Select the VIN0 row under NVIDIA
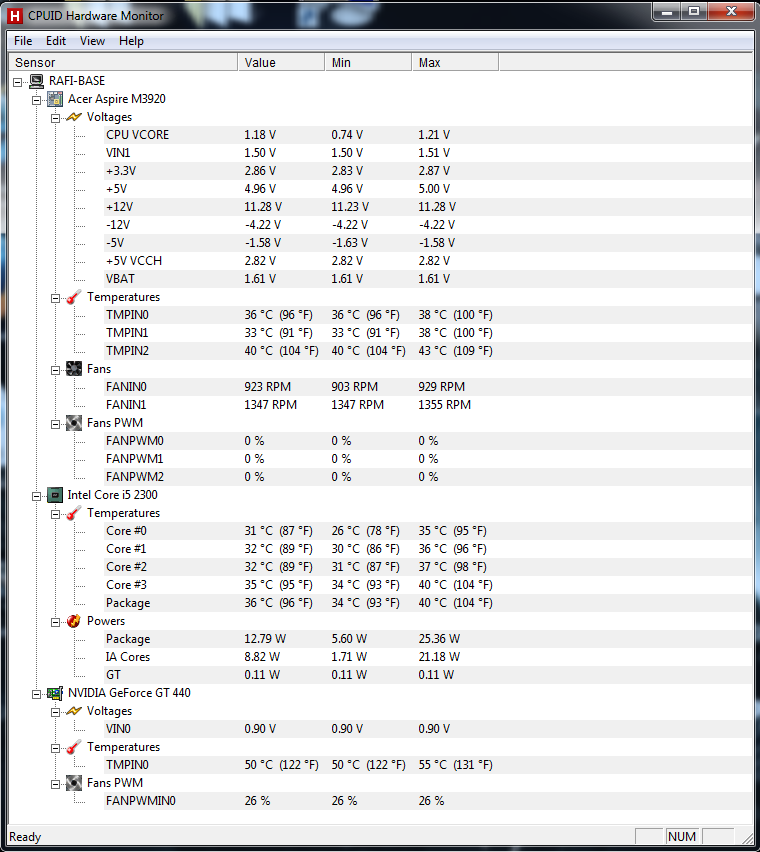The width and height of the screenshot is (760, 852). tap(428, 729)
